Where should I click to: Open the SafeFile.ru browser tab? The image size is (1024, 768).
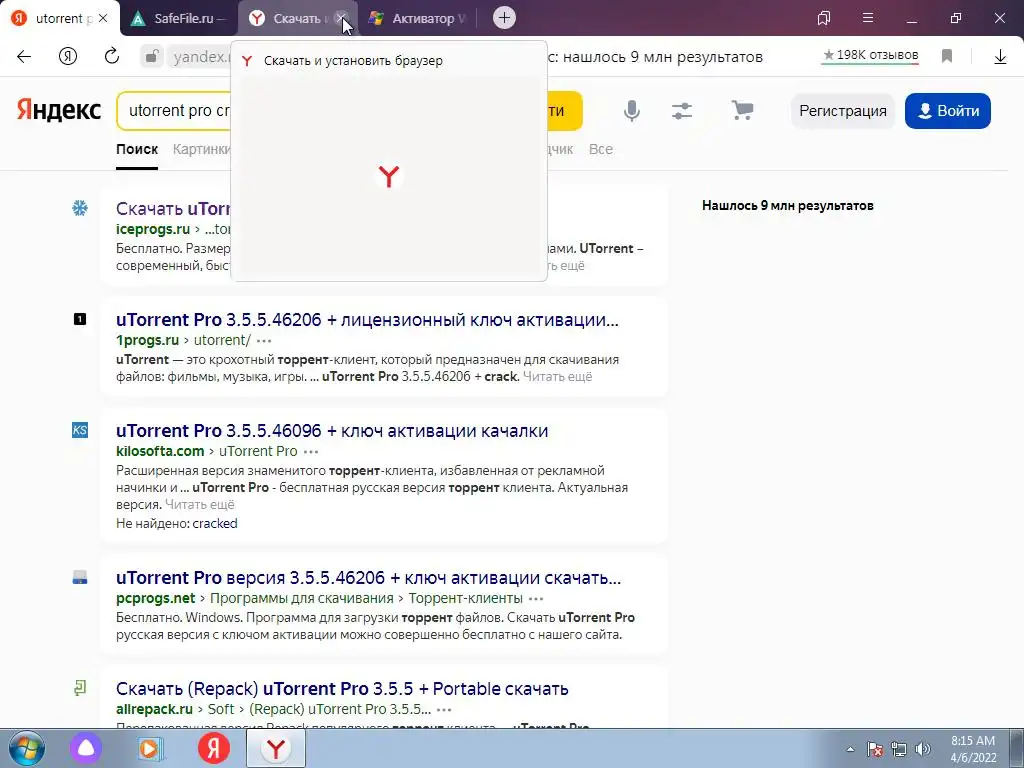point(178,18)
